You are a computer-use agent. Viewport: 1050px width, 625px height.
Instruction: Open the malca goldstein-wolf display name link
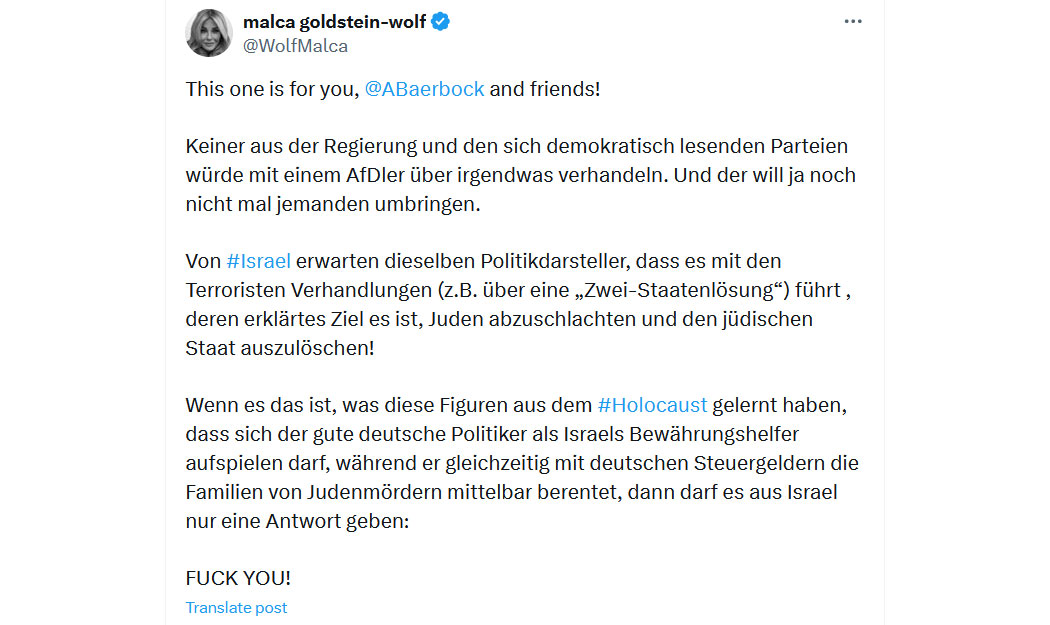(x=334, y=22)
